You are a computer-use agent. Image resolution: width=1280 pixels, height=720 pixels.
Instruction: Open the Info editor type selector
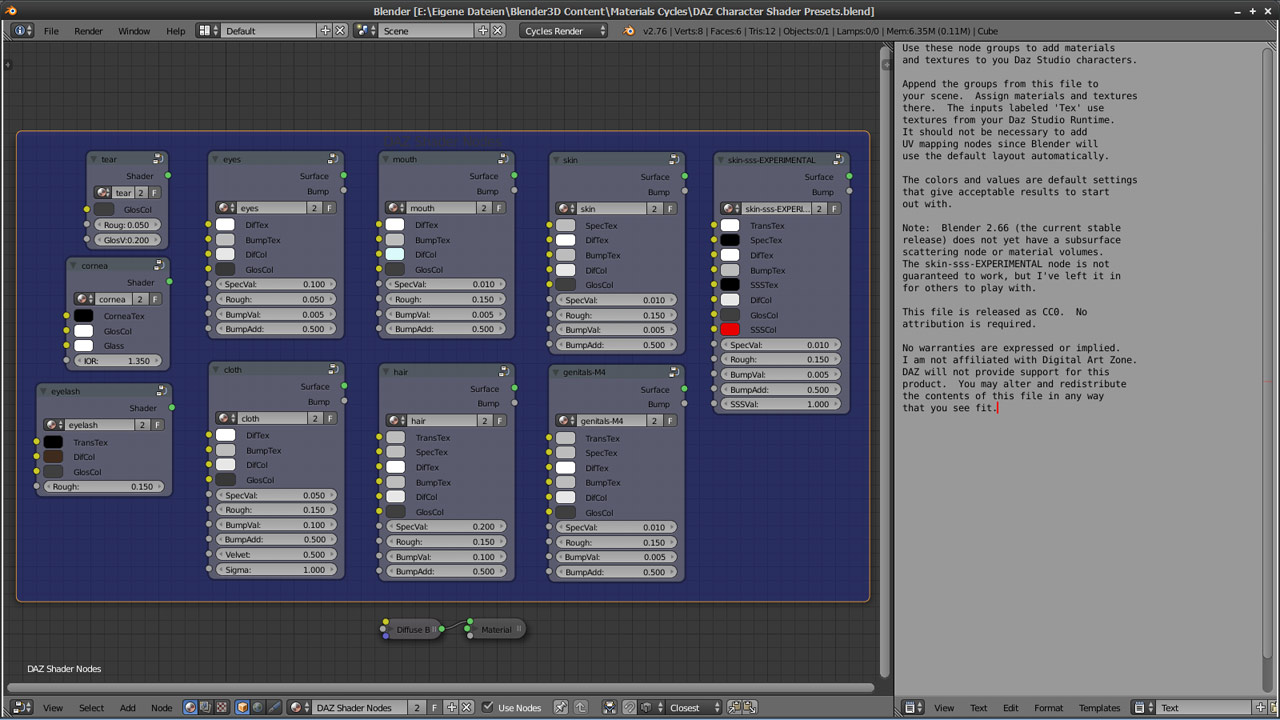(22, 31)
